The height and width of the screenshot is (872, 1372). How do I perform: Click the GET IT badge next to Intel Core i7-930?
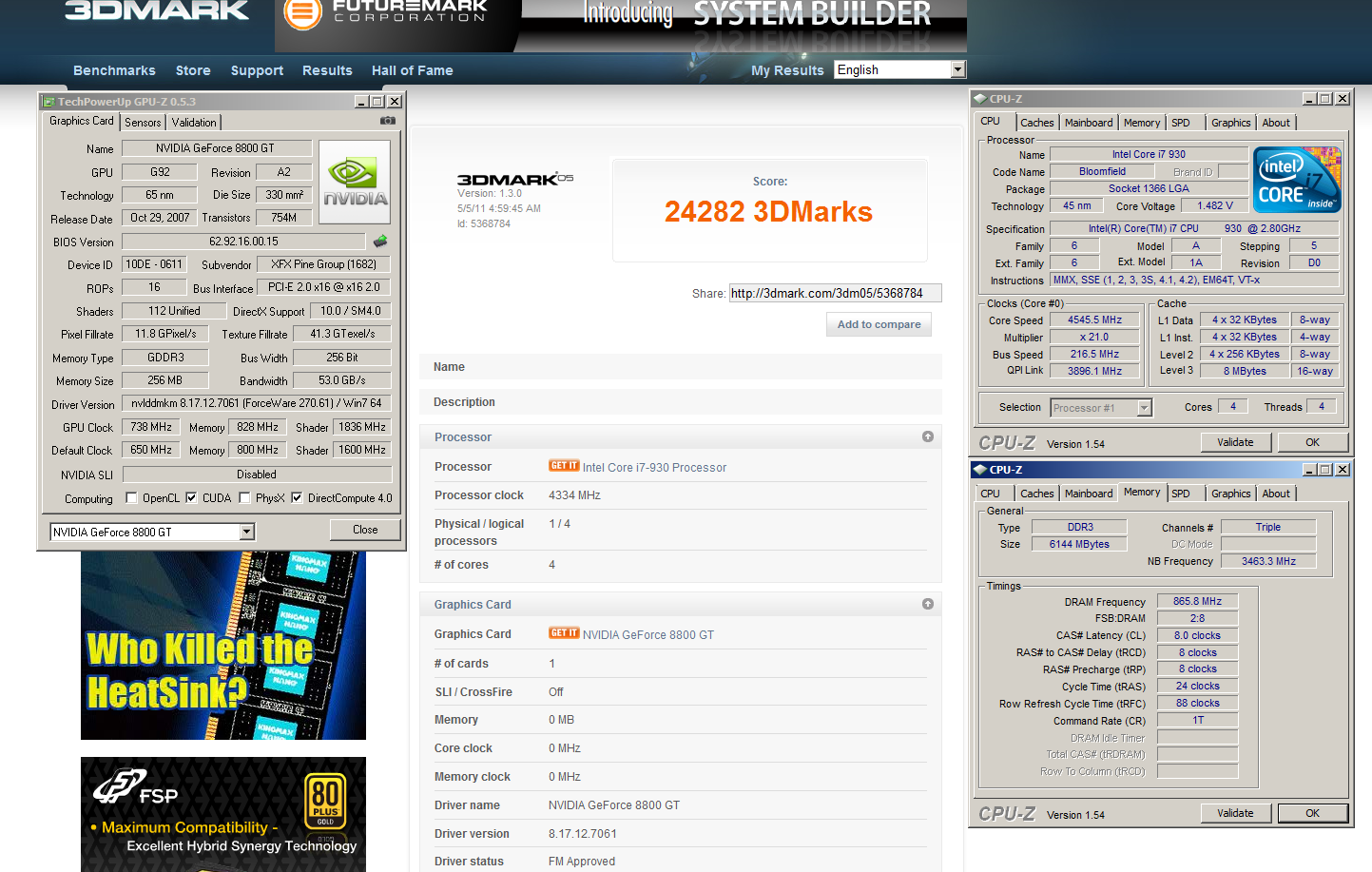pyautogui.click(x=564, y=466)
